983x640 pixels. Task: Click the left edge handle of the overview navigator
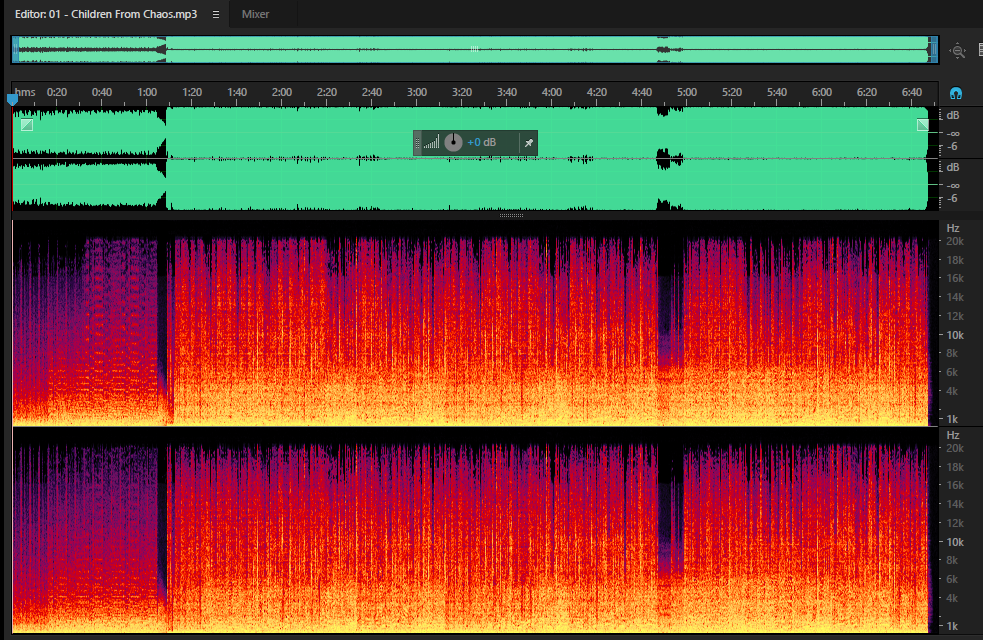[x=15, y=50]
